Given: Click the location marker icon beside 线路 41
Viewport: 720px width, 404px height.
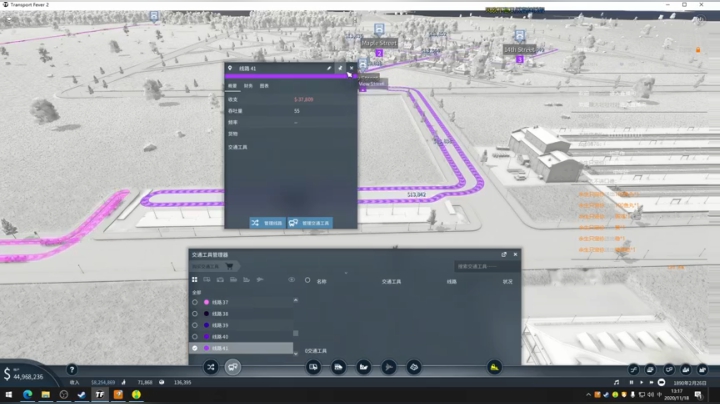Looking at the screenshot, I should (230, 68).
